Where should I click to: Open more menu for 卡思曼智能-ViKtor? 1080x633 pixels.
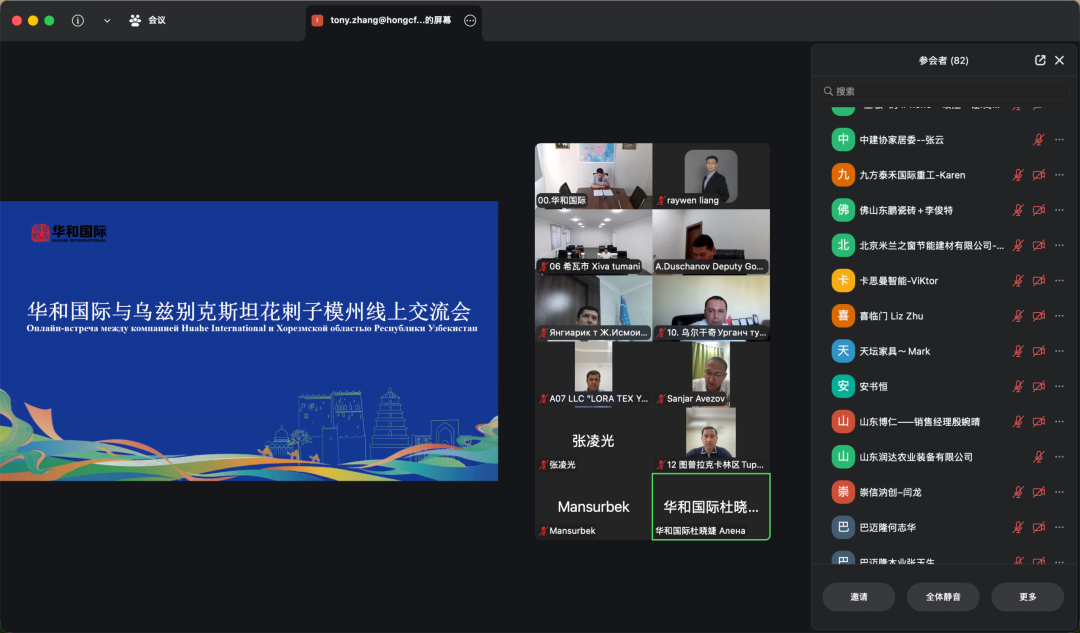1059,280
